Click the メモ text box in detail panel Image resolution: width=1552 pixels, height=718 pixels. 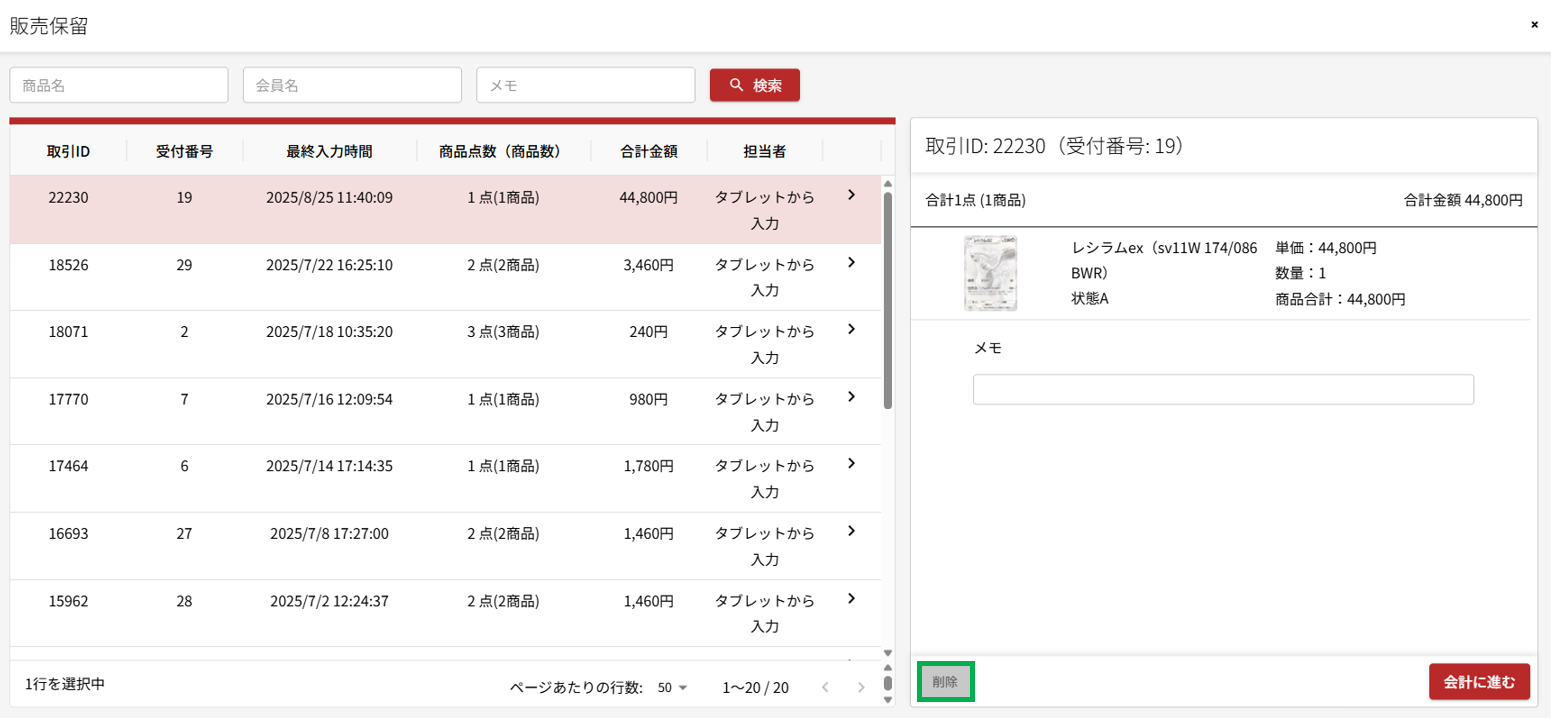tap(1223, 390)
